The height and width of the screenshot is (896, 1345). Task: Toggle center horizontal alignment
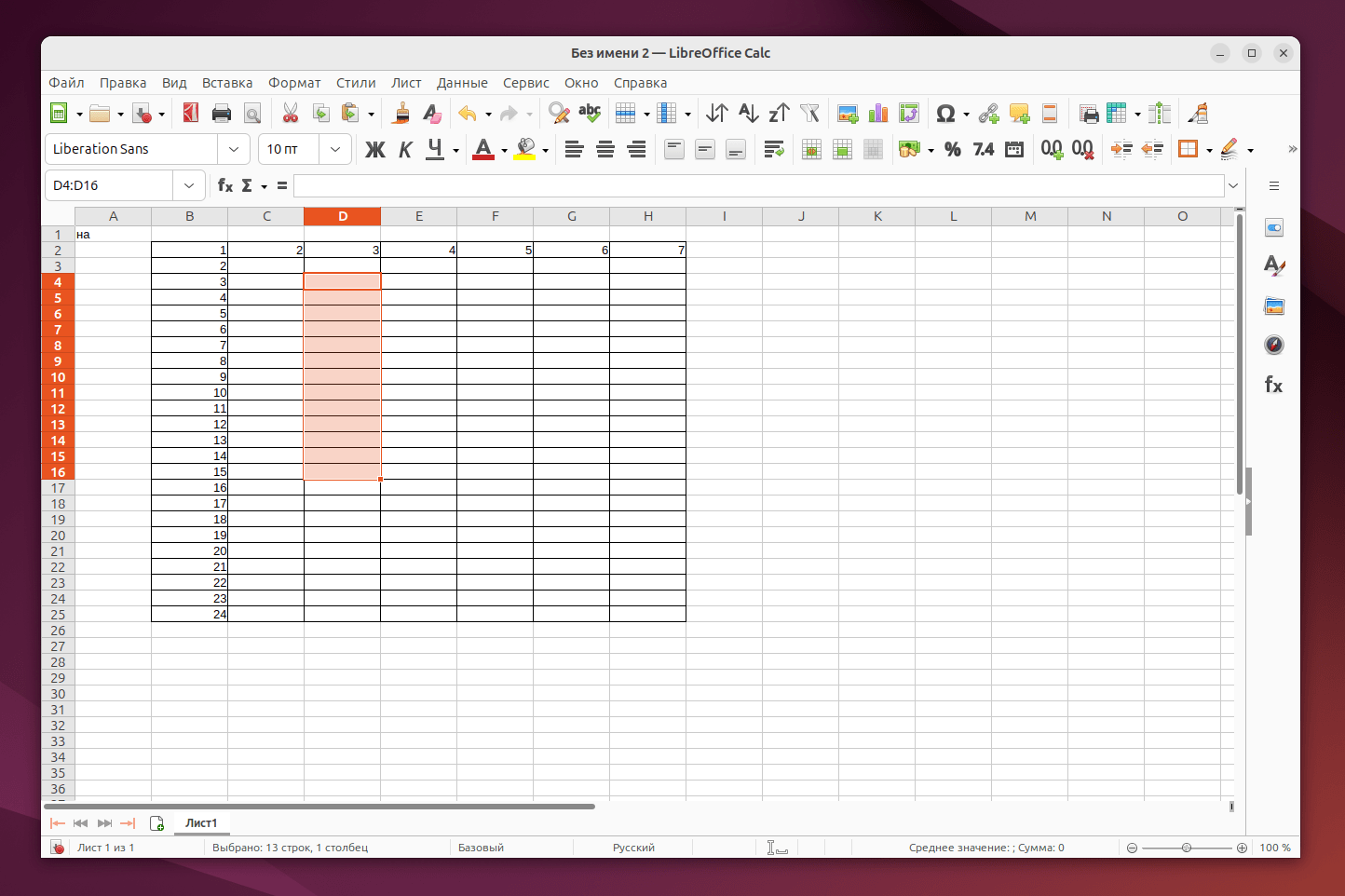(605, 149)
